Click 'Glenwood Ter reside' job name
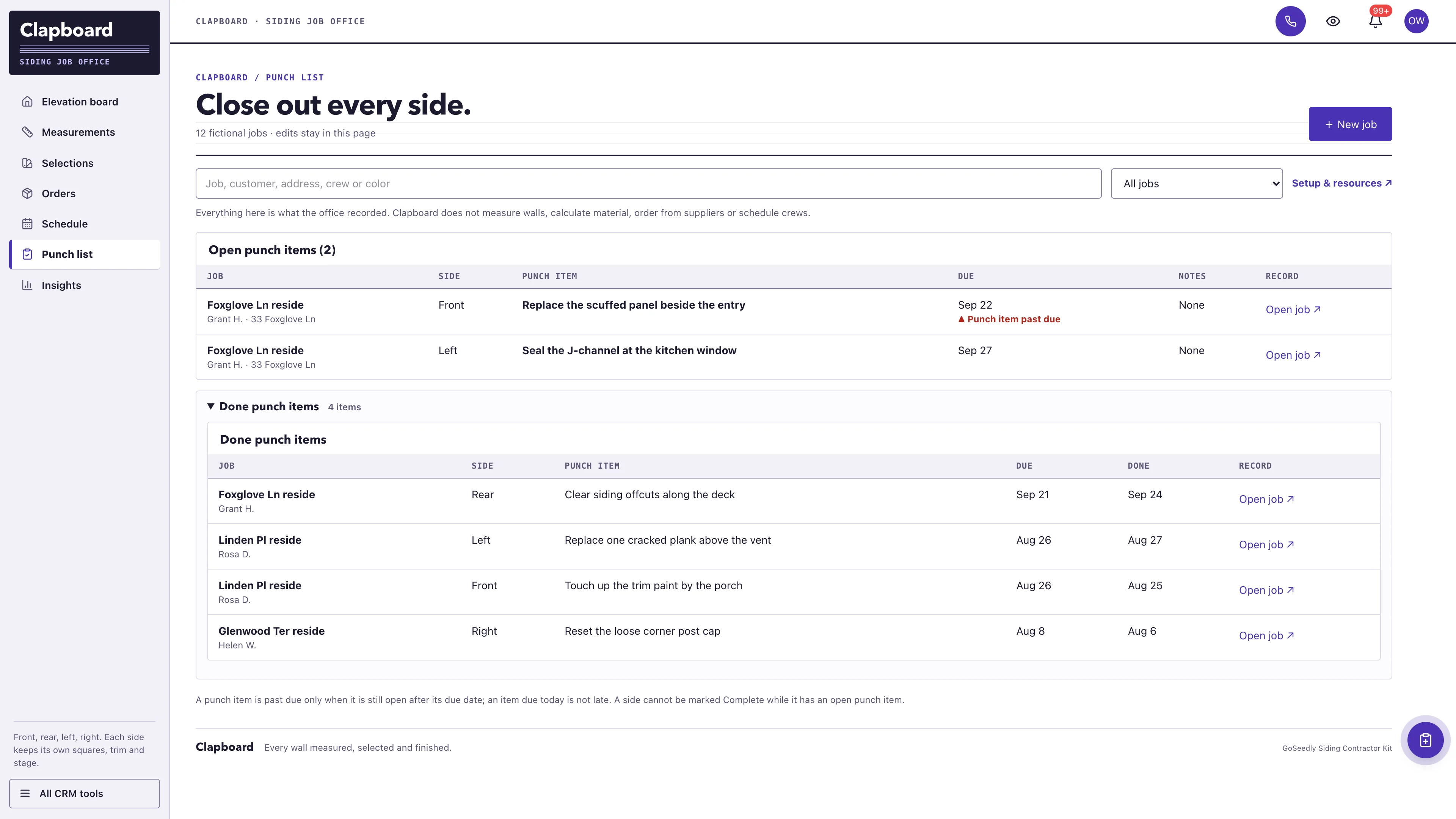This screenshot has width=1456, height=819. pos(271,631)
